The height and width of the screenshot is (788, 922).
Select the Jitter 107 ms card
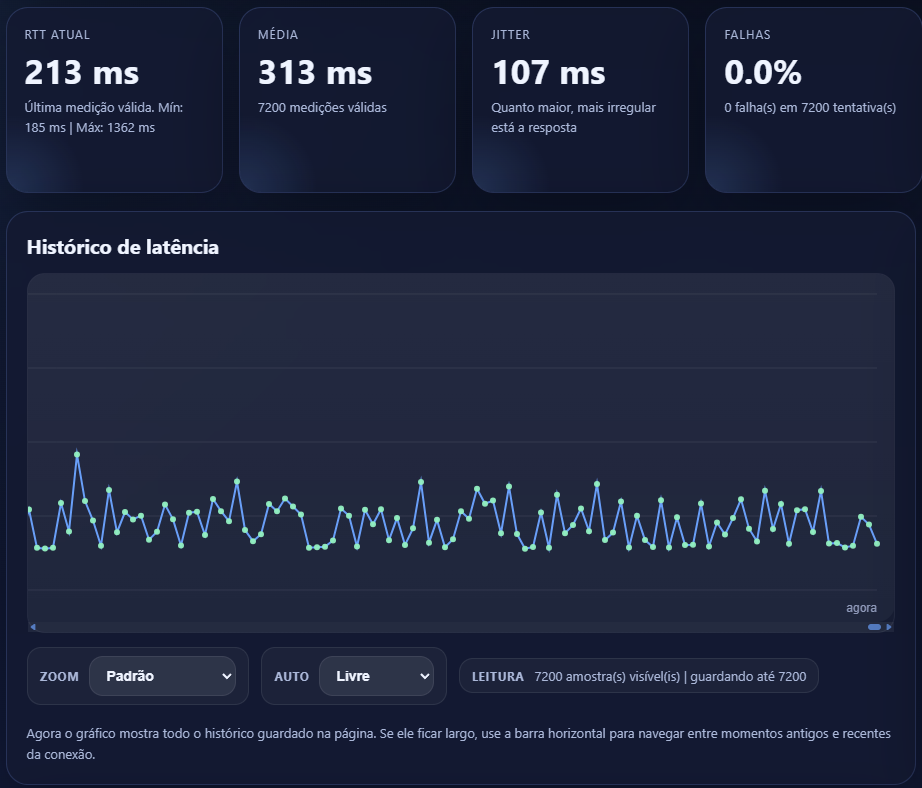[x=580, y=100]
